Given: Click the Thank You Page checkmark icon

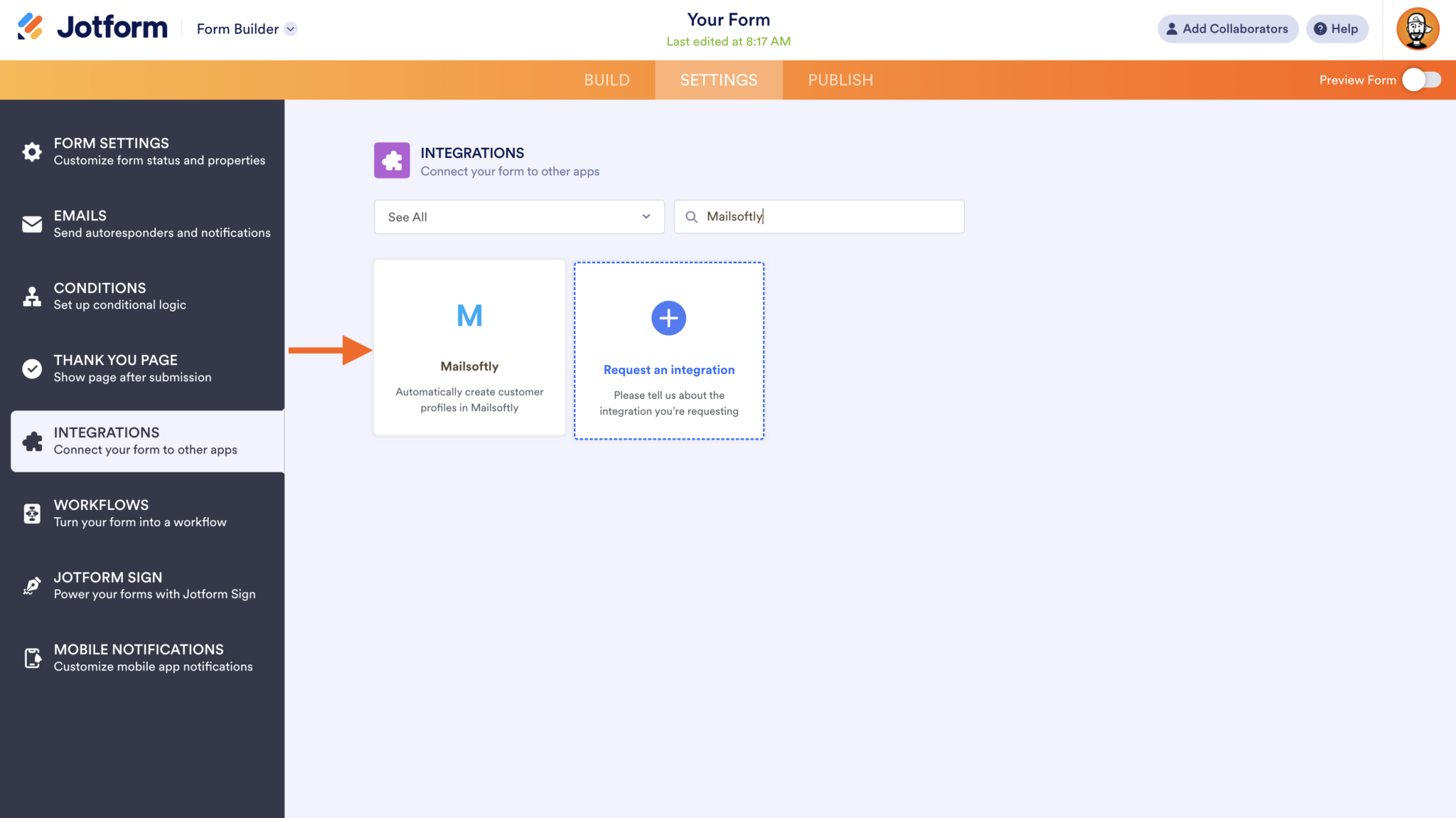Looking at the screenshot, I should (x=32, y=368).
